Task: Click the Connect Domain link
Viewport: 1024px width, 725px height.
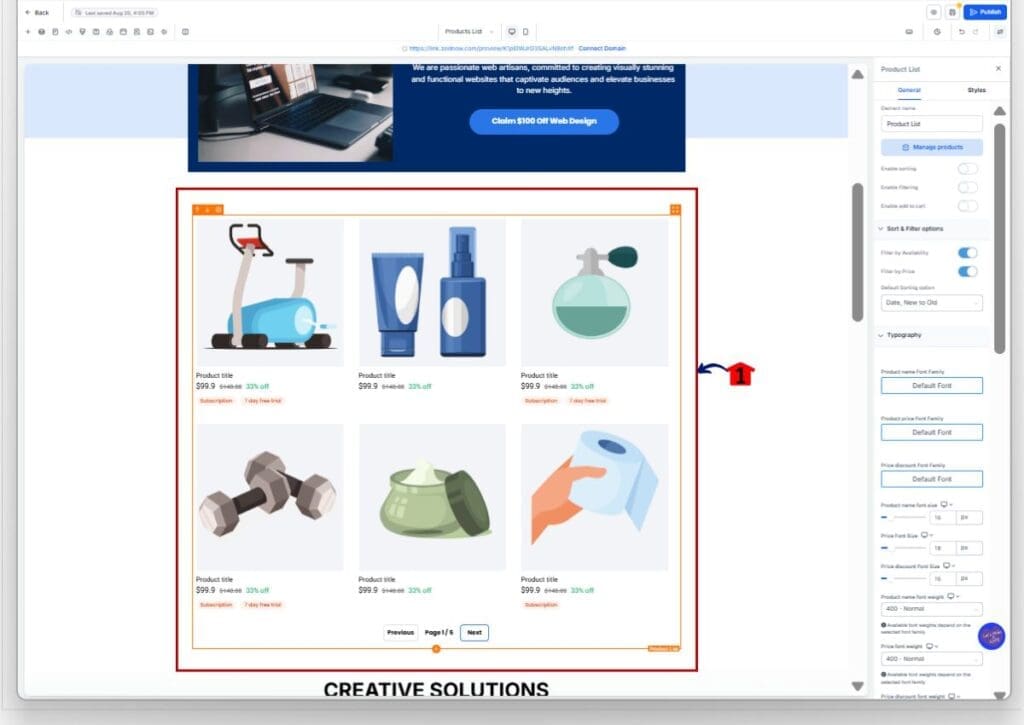Action: (601, 48)
